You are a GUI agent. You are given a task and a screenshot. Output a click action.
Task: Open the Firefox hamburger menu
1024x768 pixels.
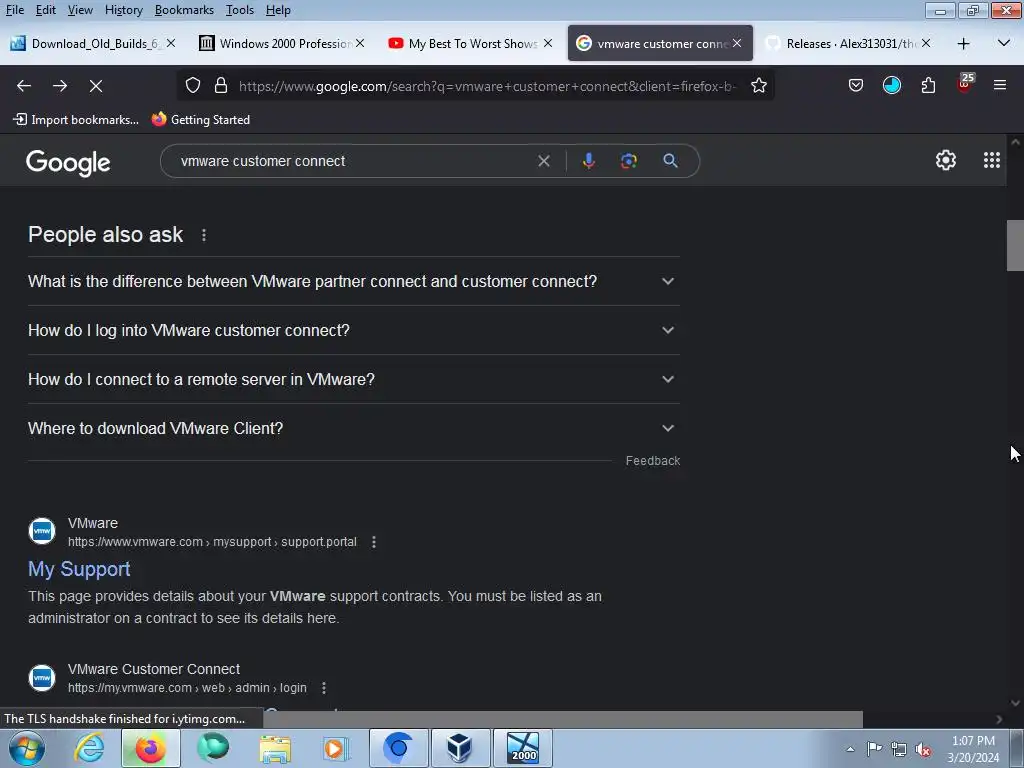coord(1000,86)
